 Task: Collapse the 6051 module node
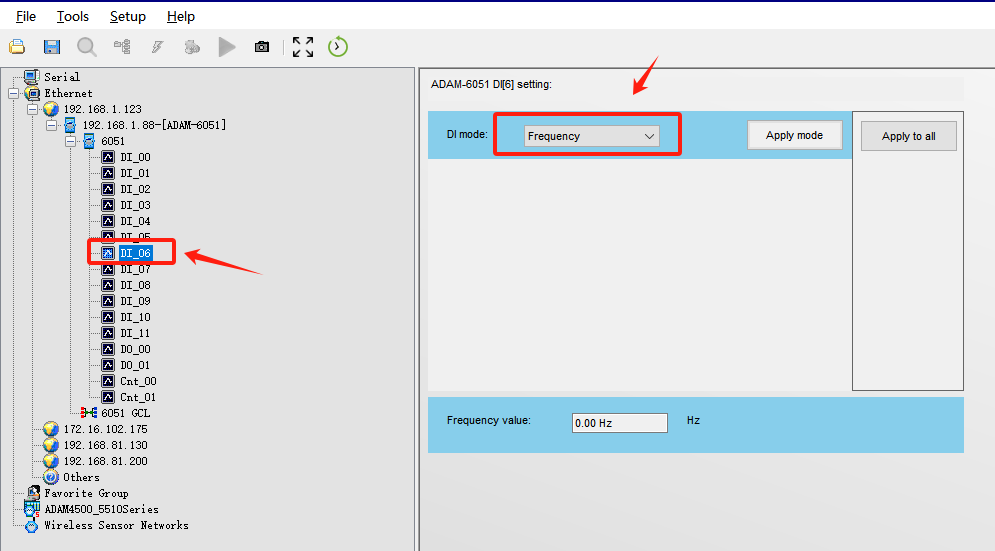click(x=71, y=141)
